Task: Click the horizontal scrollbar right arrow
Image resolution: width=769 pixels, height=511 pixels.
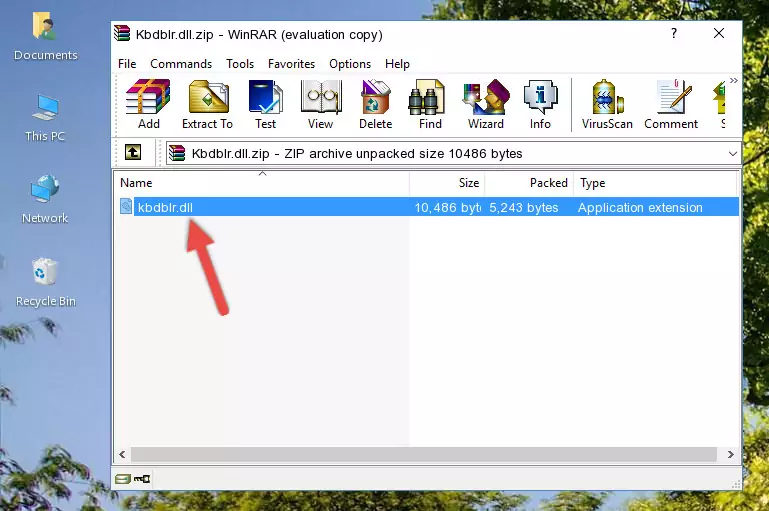Action: pos(730,454)
